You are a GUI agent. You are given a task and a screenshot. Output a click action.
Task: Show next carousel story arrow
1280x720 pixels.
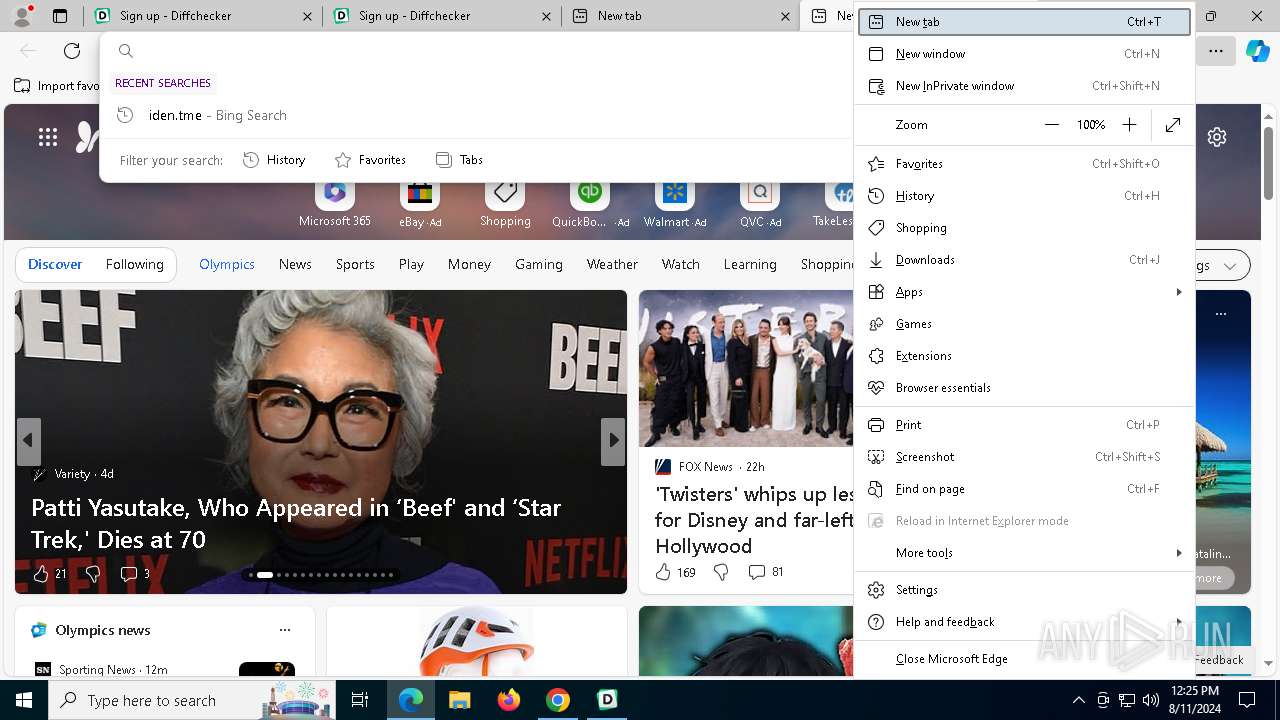(x=613, y=441)
